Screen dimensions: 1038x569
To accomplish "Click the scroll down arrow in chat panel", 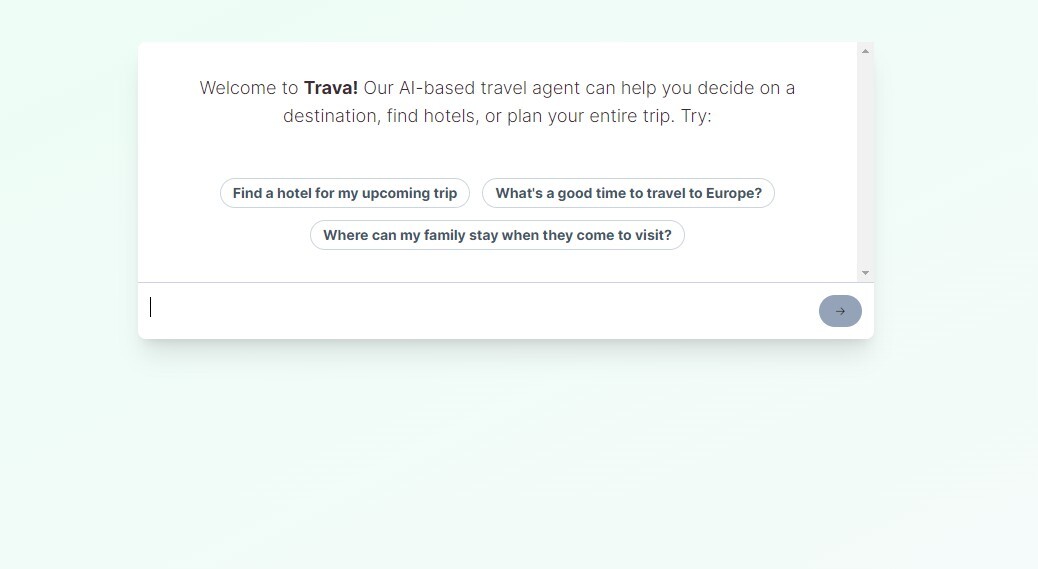I will pyautogui.click(x=865, y=273).
